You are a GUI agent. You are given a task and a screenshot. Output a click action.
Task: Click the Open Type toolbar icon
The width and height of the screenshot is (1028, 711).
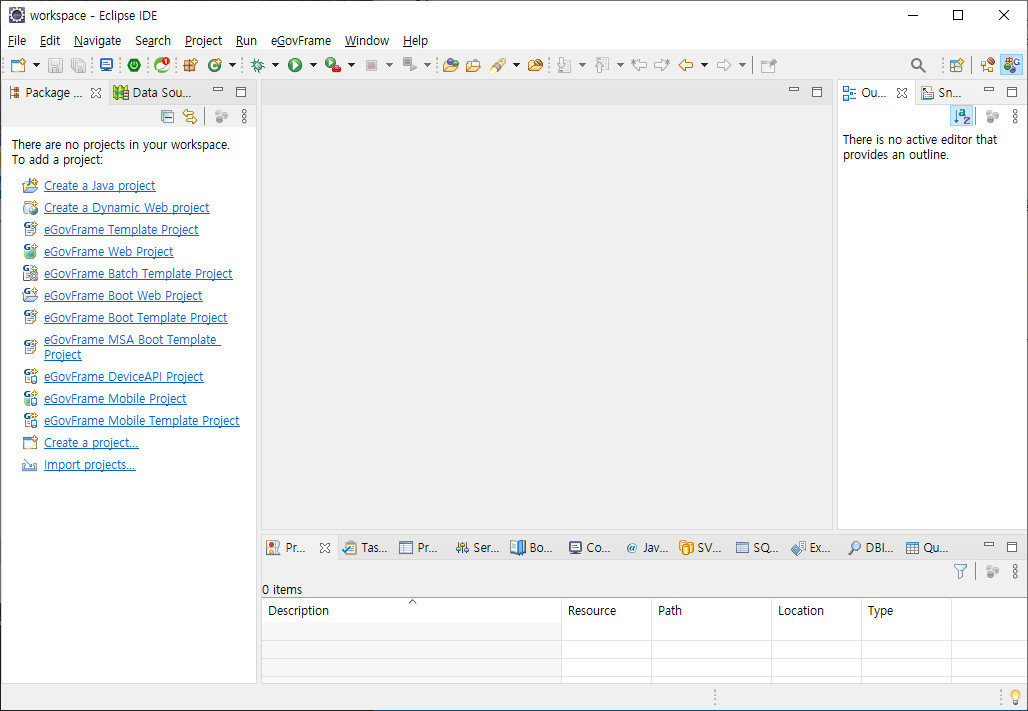pyautogui.click(x=450, y=65)
